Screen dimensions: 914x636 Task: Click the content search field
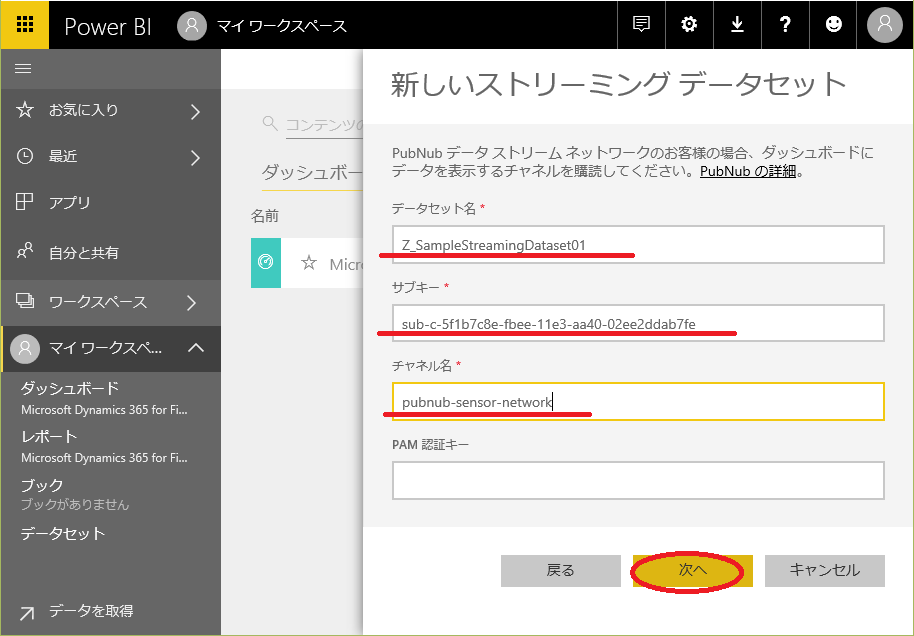325,124
